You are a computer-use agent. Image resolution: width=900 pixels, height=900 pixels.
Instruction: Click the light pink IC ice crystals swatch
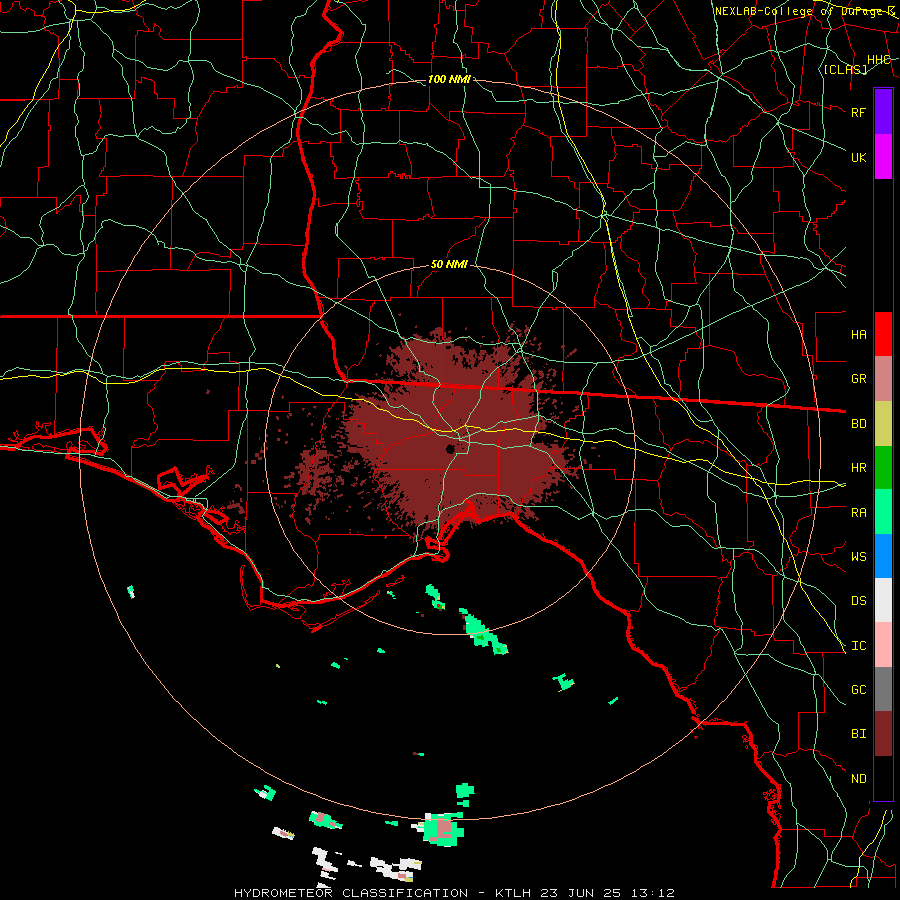[883, 645]
